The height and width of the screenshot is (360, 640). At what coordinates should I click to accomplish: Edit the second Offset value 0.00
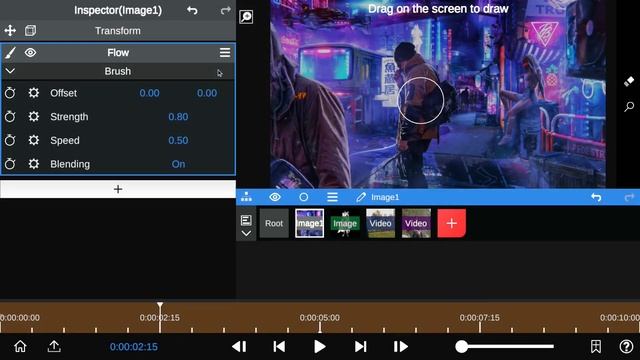tap(207, 93)
